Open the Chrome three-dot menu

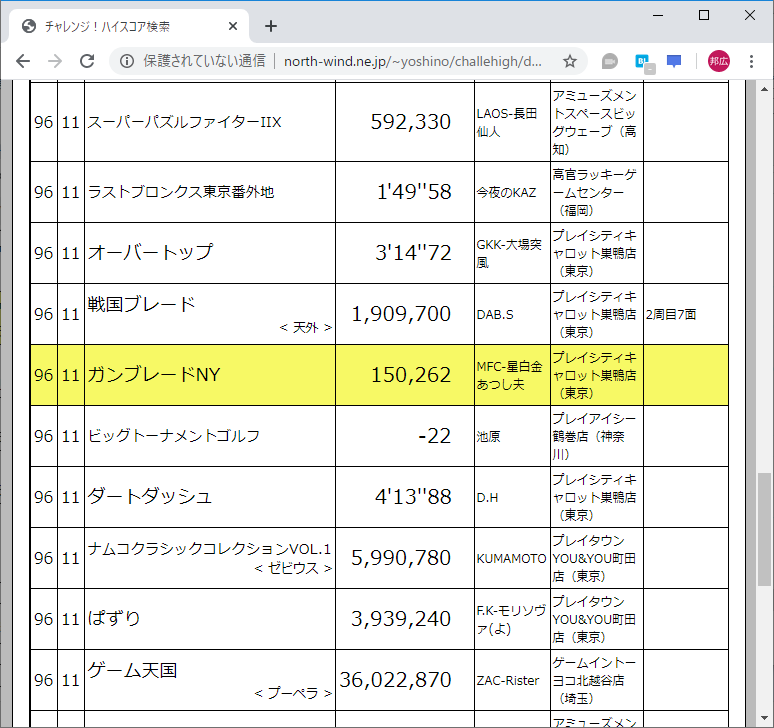(751, 61)
